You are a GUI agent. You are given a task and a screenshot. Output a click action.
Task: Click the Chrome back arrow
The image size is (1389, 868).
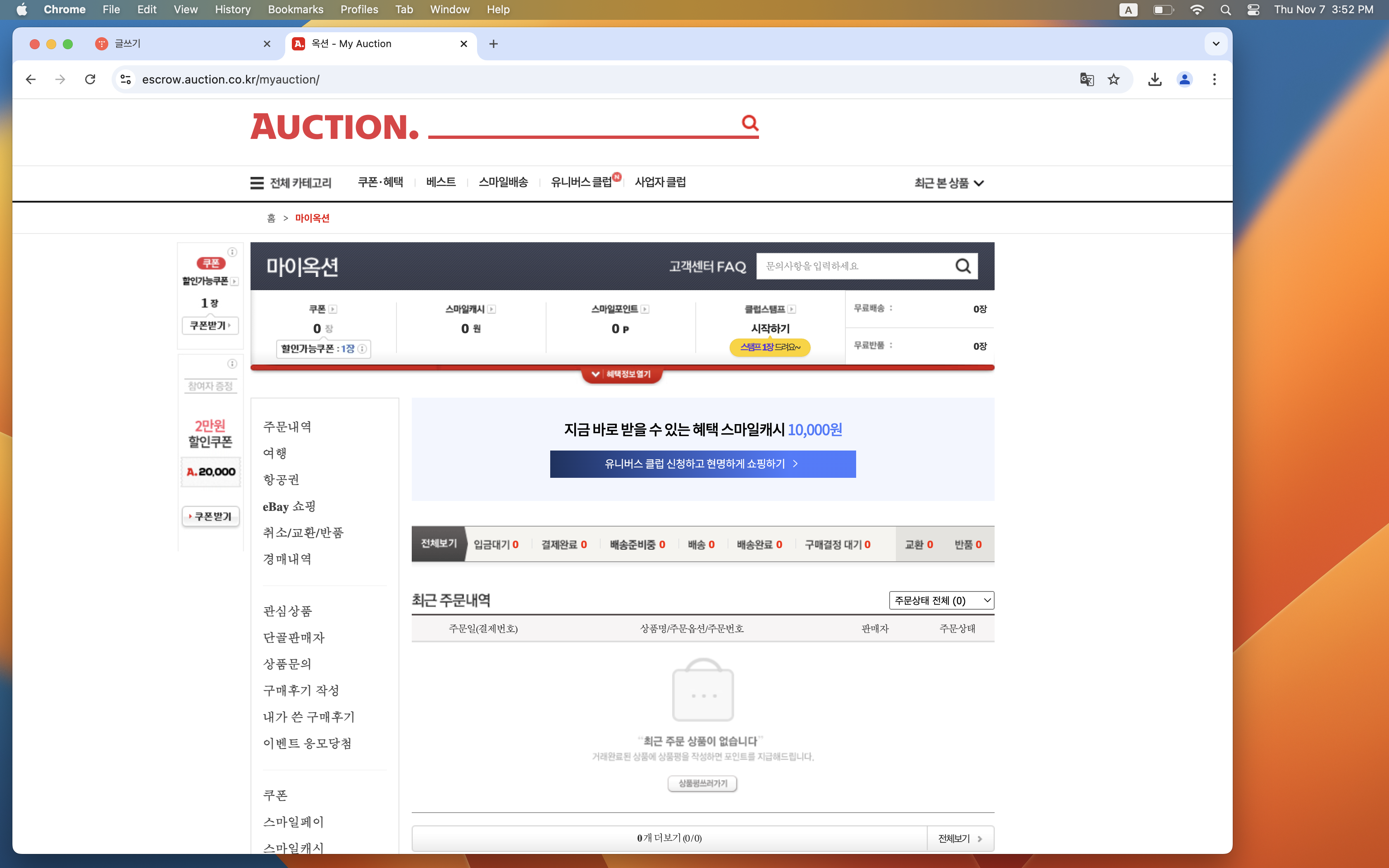(x=31, y=79)
